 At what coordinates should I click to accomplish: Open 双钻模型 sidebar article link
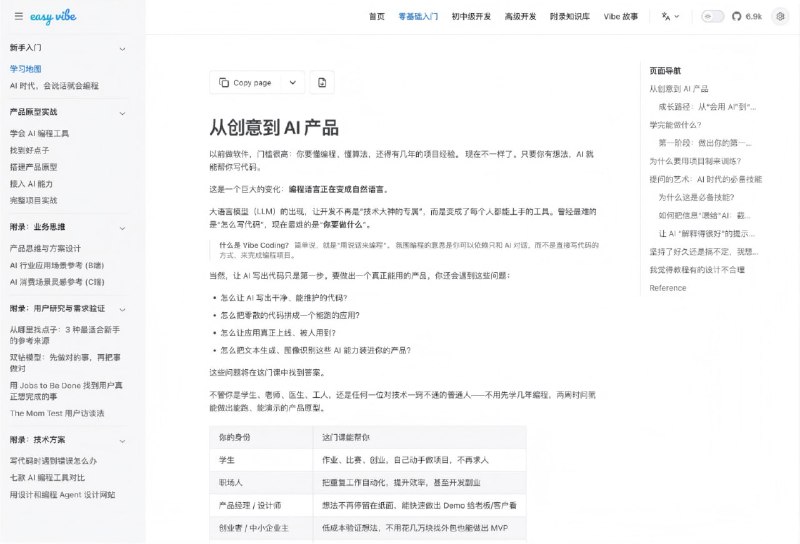tap(65, 362)
